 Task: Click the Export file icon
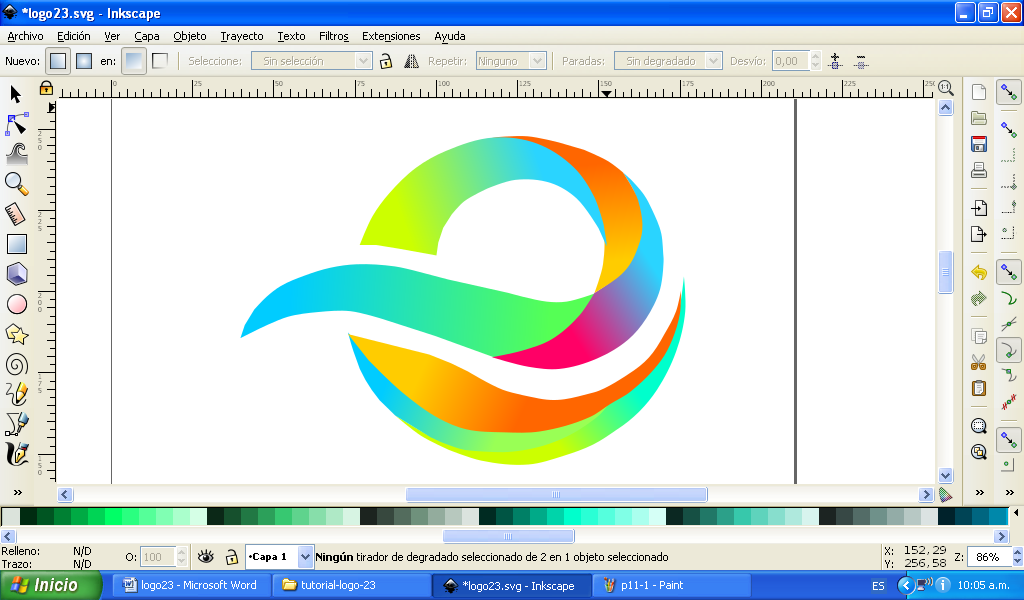978,234
